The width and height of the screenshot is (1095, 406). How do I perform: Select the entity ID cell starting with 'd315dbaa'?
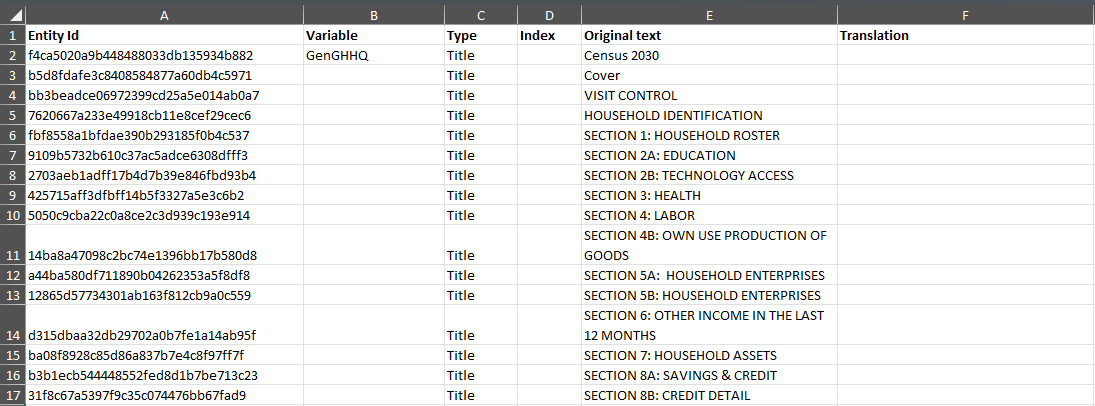coord(164,335)
